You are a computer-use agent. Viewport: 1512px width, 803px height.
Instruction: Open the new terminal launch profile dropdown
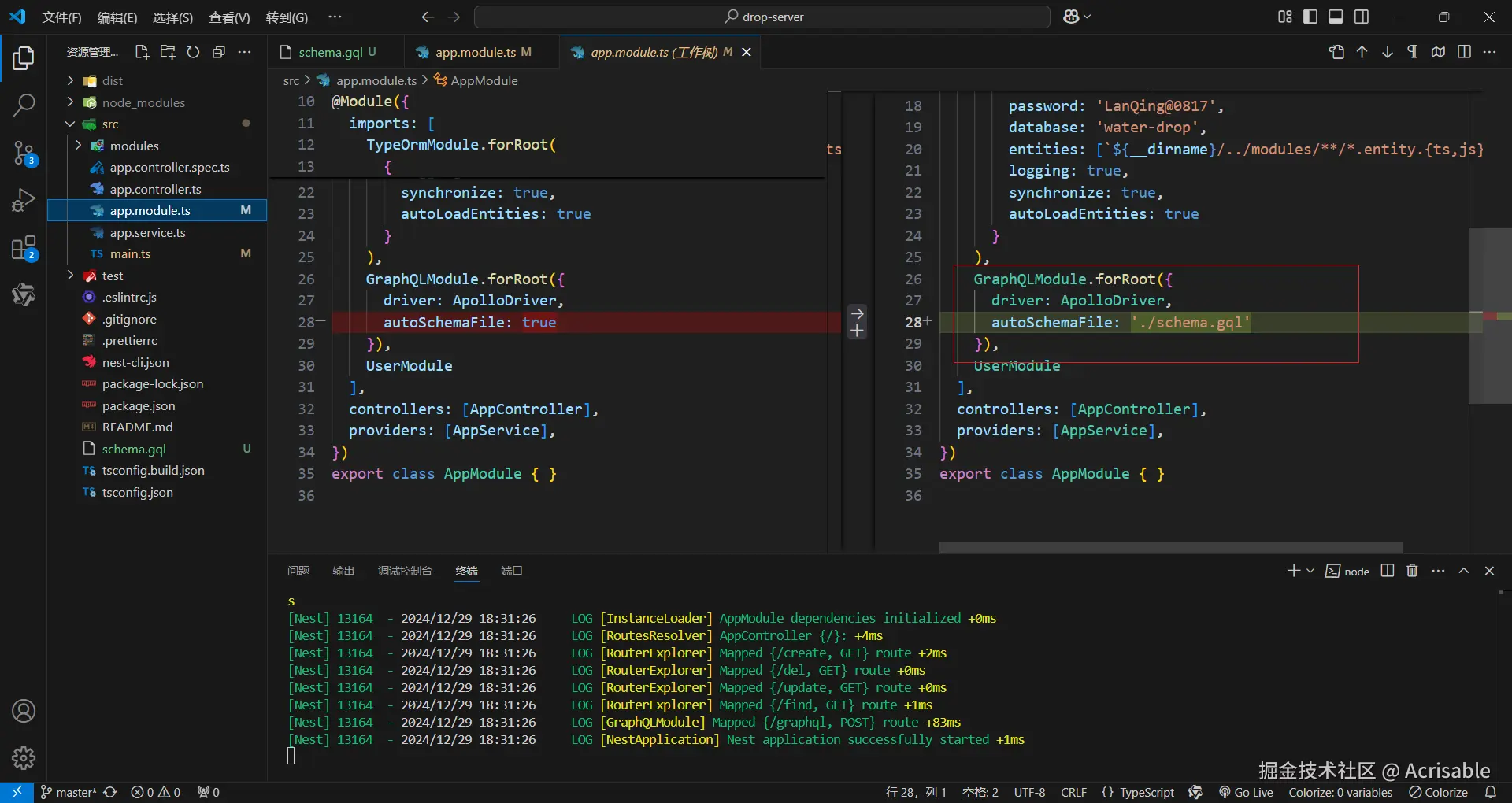tap(1310, 571)
